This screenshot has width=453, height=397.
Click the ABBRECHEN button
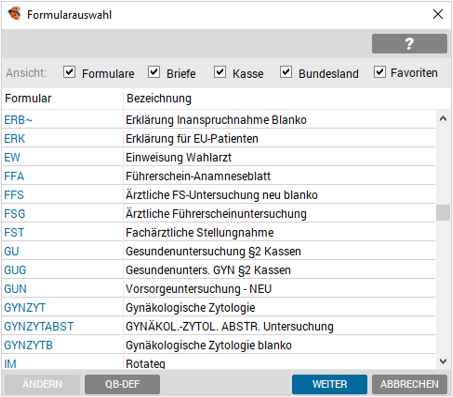click(x=409, y=384)
